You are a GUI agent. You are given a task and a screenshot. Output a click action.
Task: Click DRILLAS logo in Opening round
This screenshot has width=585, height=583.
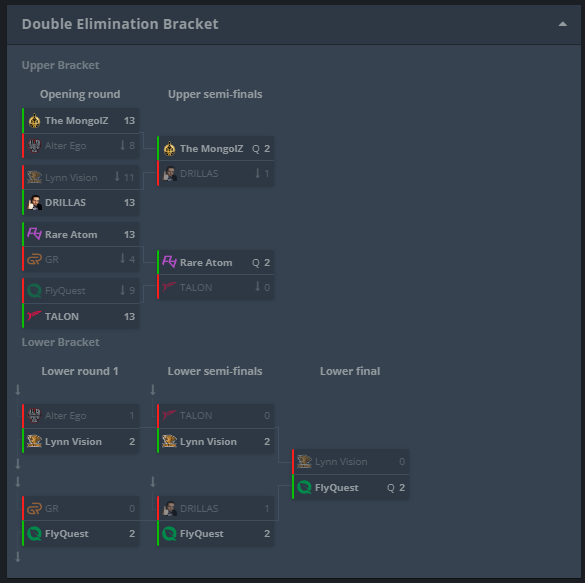(34, 203)
